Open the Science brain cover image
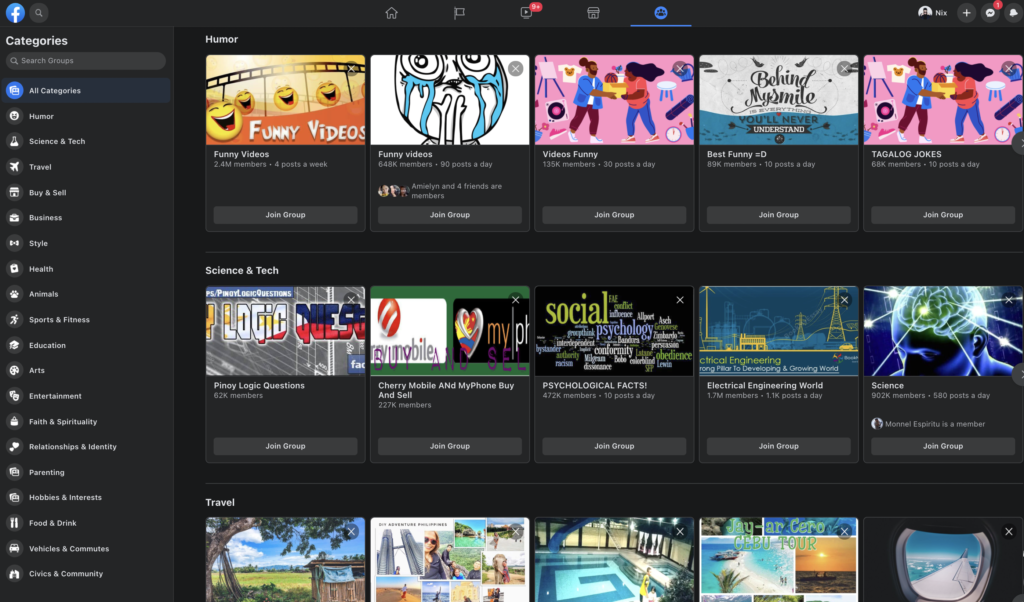The height and width of the screenshot is (602, 1024). (943, 331)
